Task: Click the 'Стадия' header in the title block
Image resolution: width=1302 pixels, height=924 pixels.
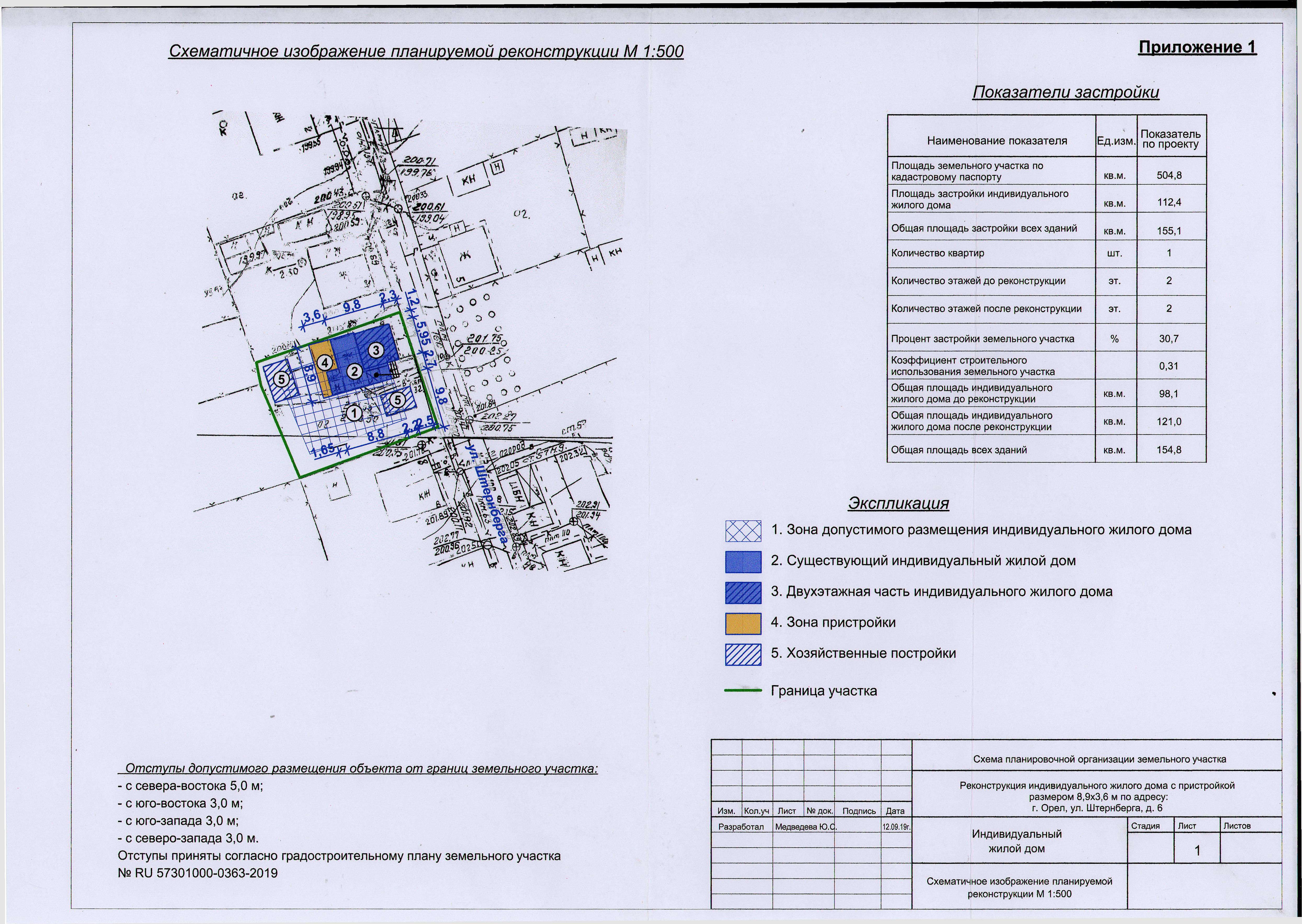Action: pyautogui.click(x=1146, y=826)
